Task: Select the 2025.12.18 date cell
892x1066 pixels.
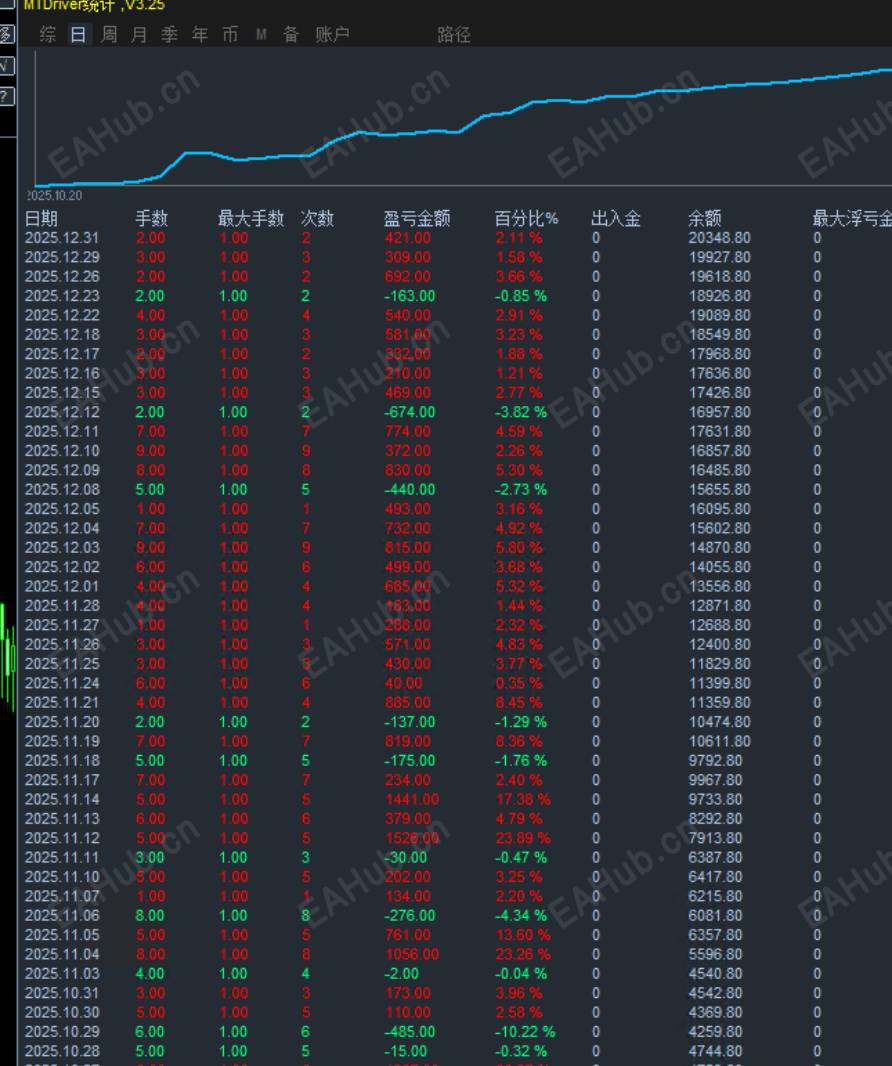Action: [x=62, y=334]
